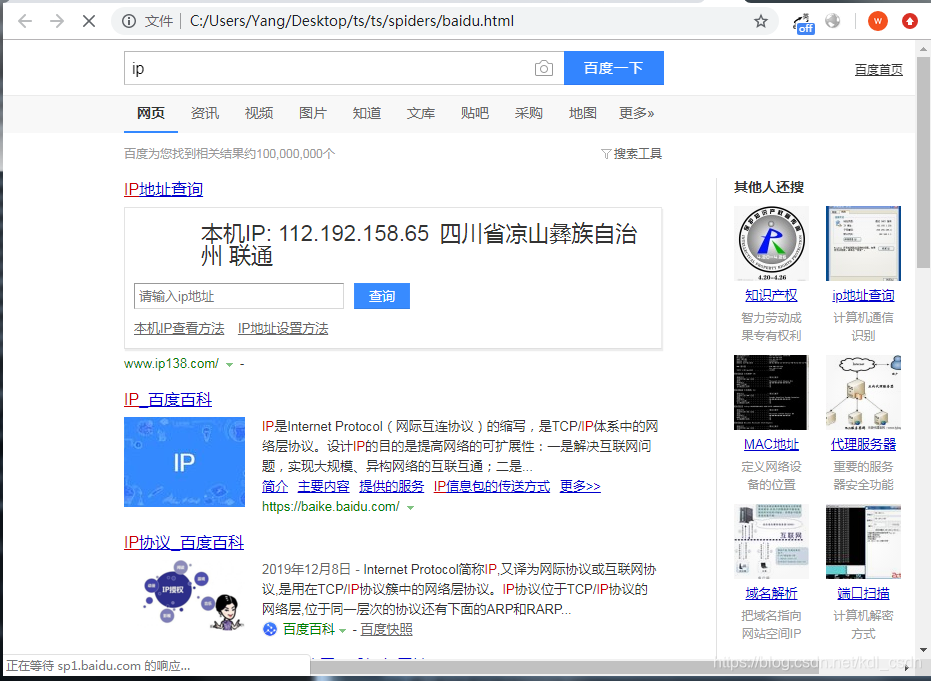This screenshot has width=931, height=681.
Task: Click the 百度一下 search button
Action: point(613,68)
